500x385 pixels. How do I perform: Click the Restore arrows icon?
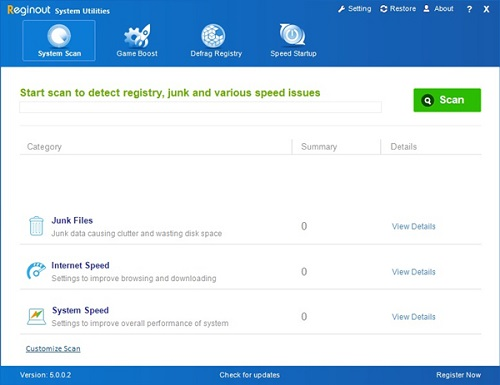tap(384, 9)
